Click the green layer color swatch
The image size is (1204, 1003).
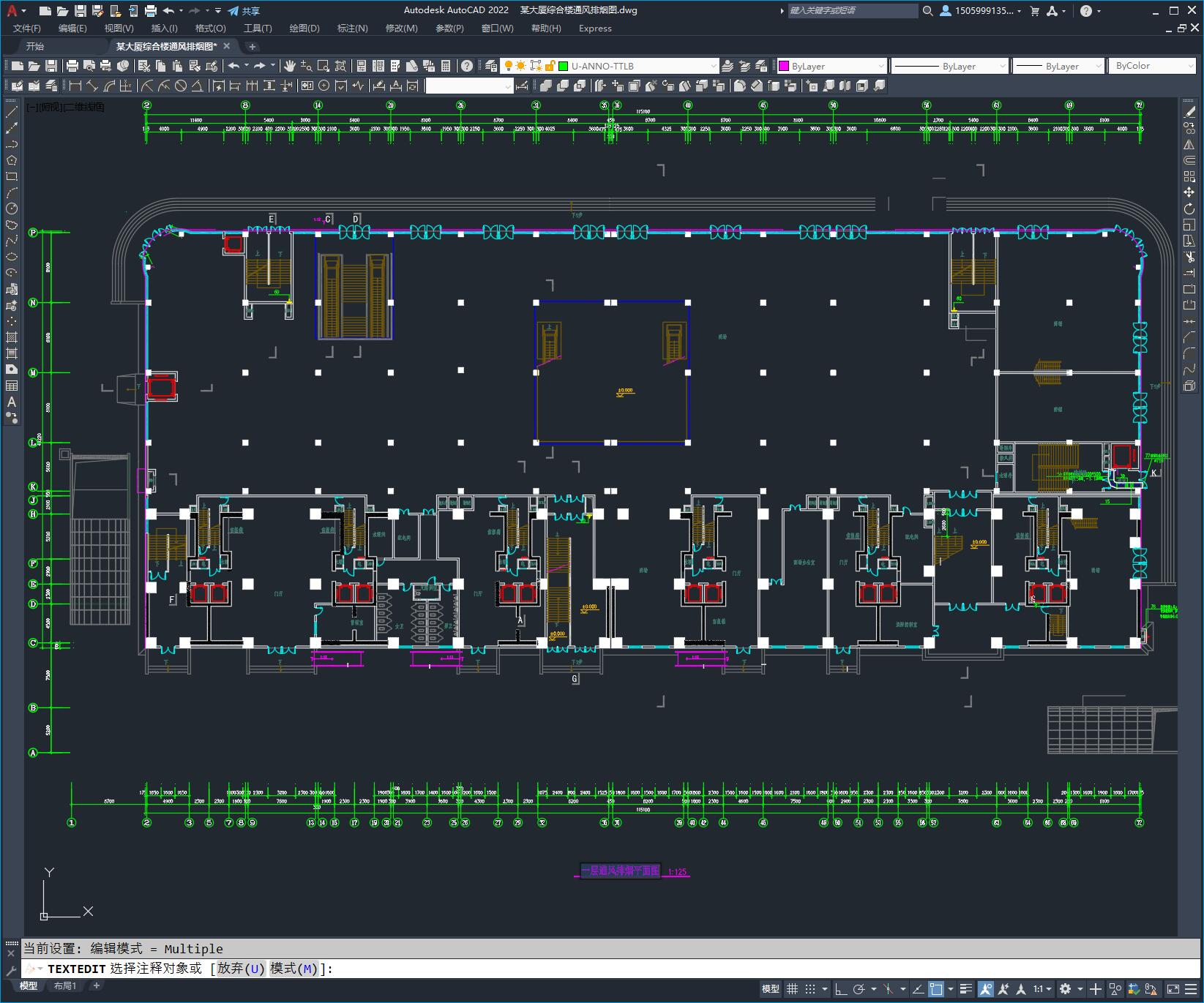click(x=564, y=66)
